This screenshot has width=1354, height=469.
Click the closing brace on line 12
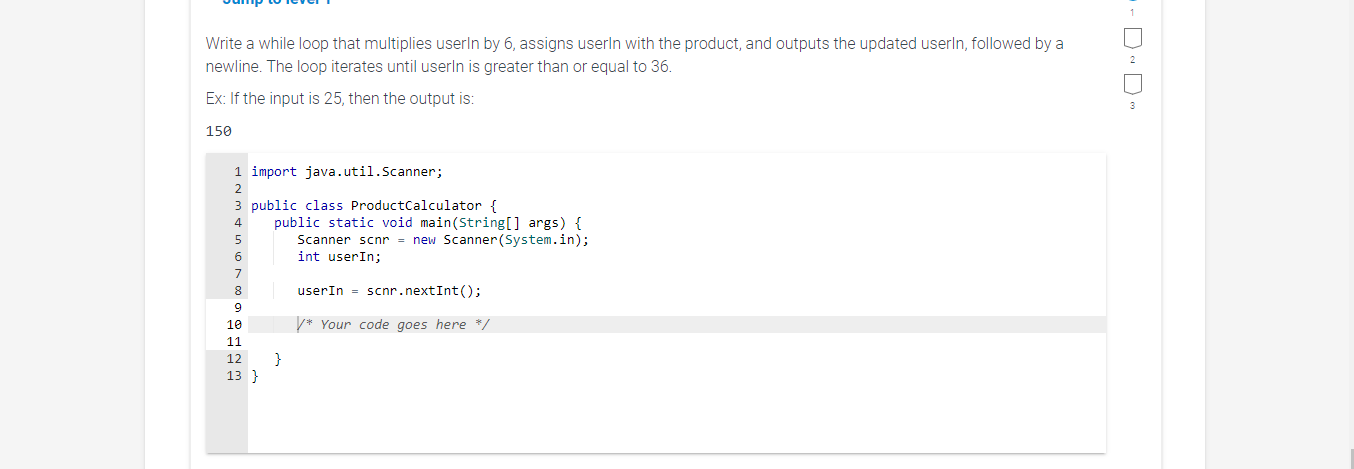[x=278, y=359]
